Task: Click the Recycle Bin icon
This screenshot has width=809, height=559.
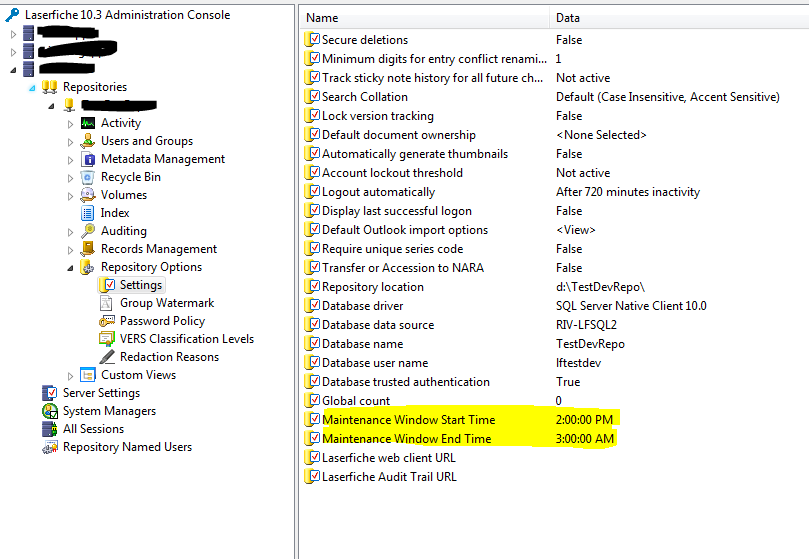Action: coord(88,177)
